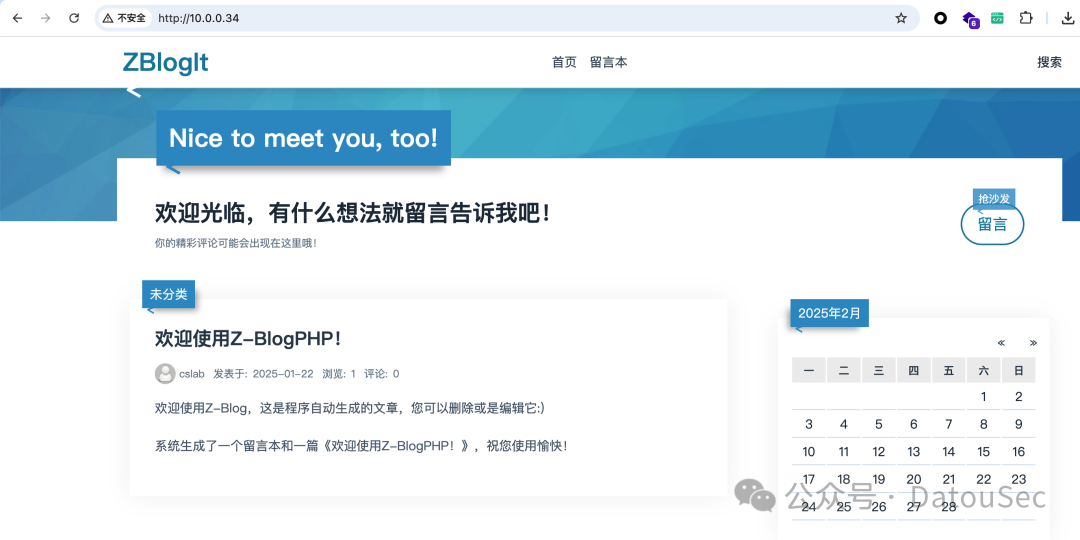Screen dimensions: 1080x540
Task: Open the 首页 navigation item
Action: point(564,63)
